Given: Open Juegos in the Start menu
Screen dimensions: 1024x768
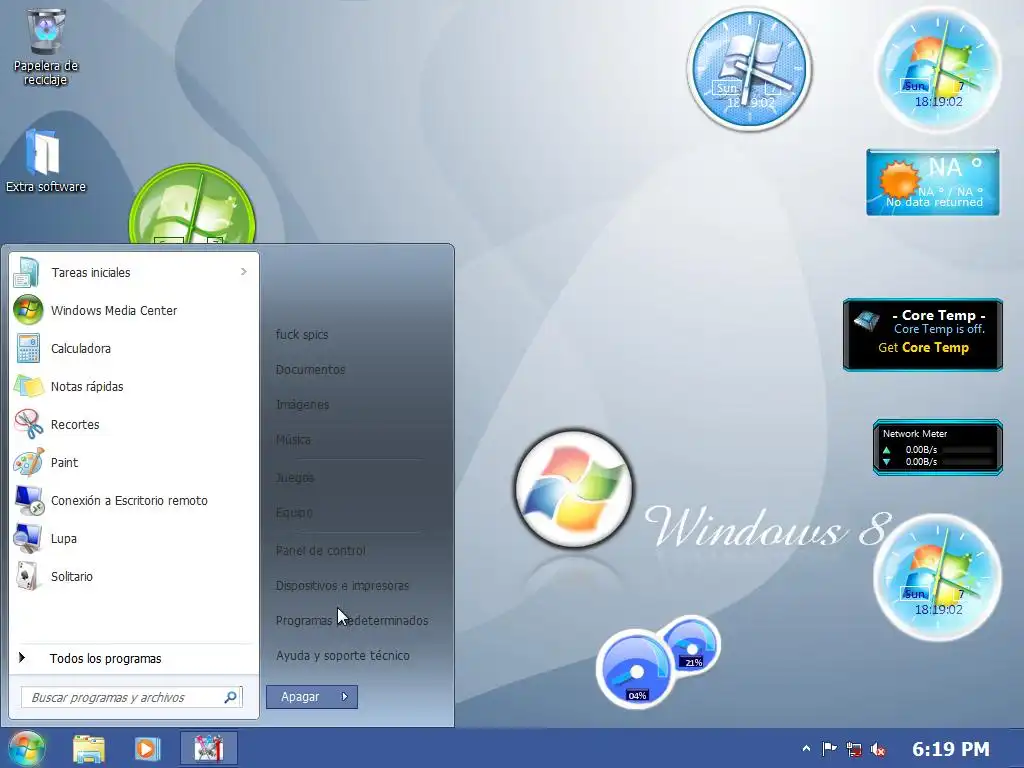Looking at the screenshot, I should (x=295, y=478).
